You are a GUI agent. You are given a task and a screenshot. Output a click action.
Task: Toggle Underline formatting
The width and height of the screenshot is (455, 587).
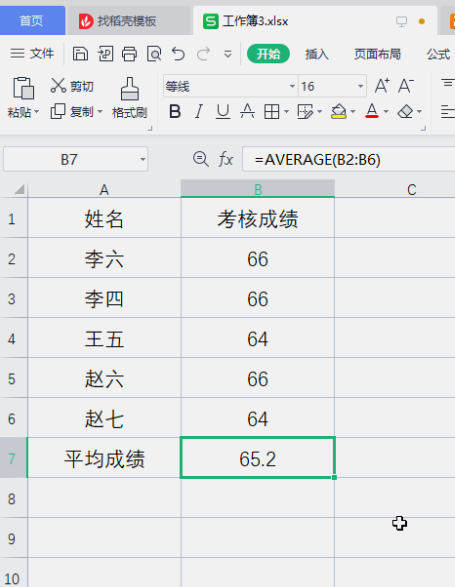(223, 112)
